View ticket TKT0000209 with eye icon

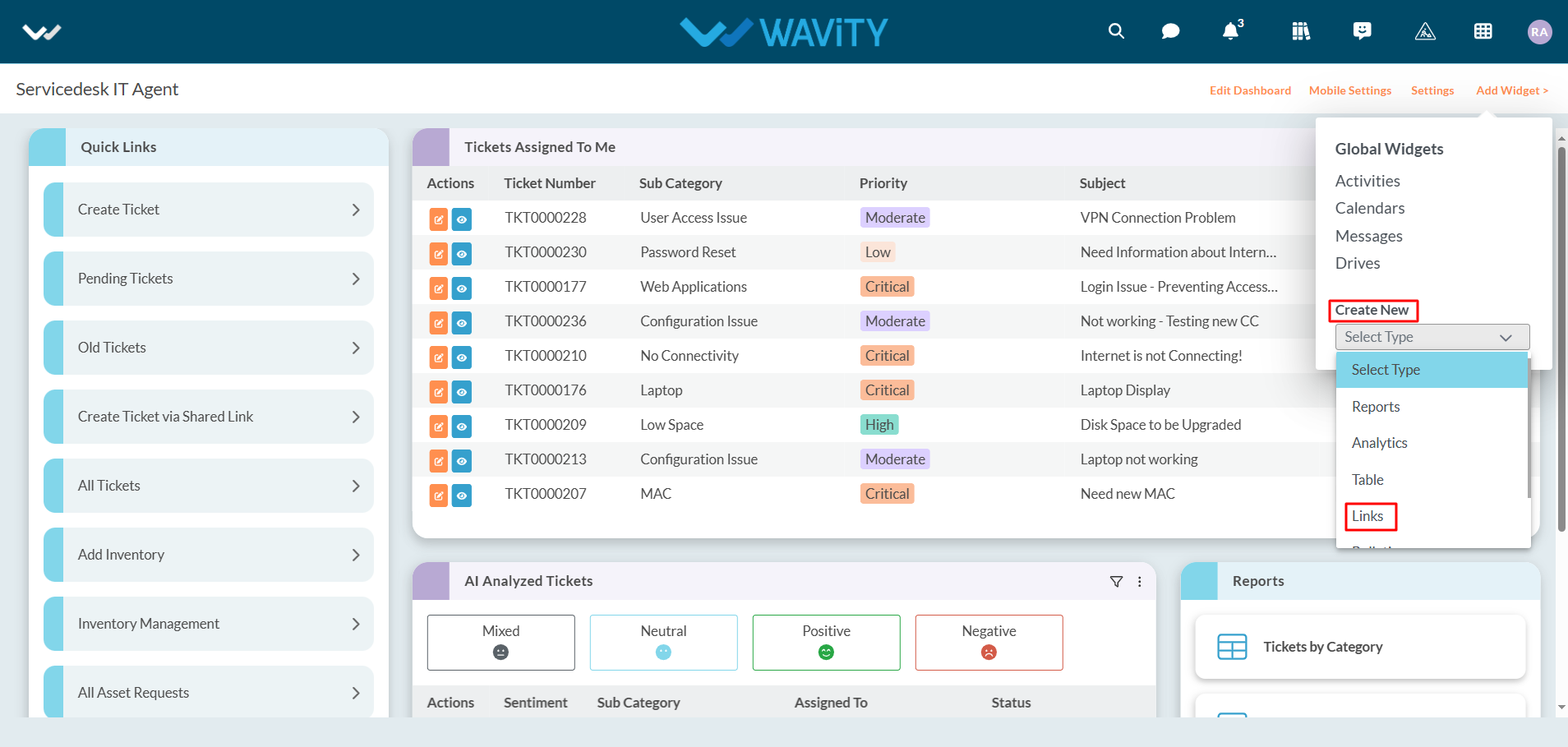[462, 427]
